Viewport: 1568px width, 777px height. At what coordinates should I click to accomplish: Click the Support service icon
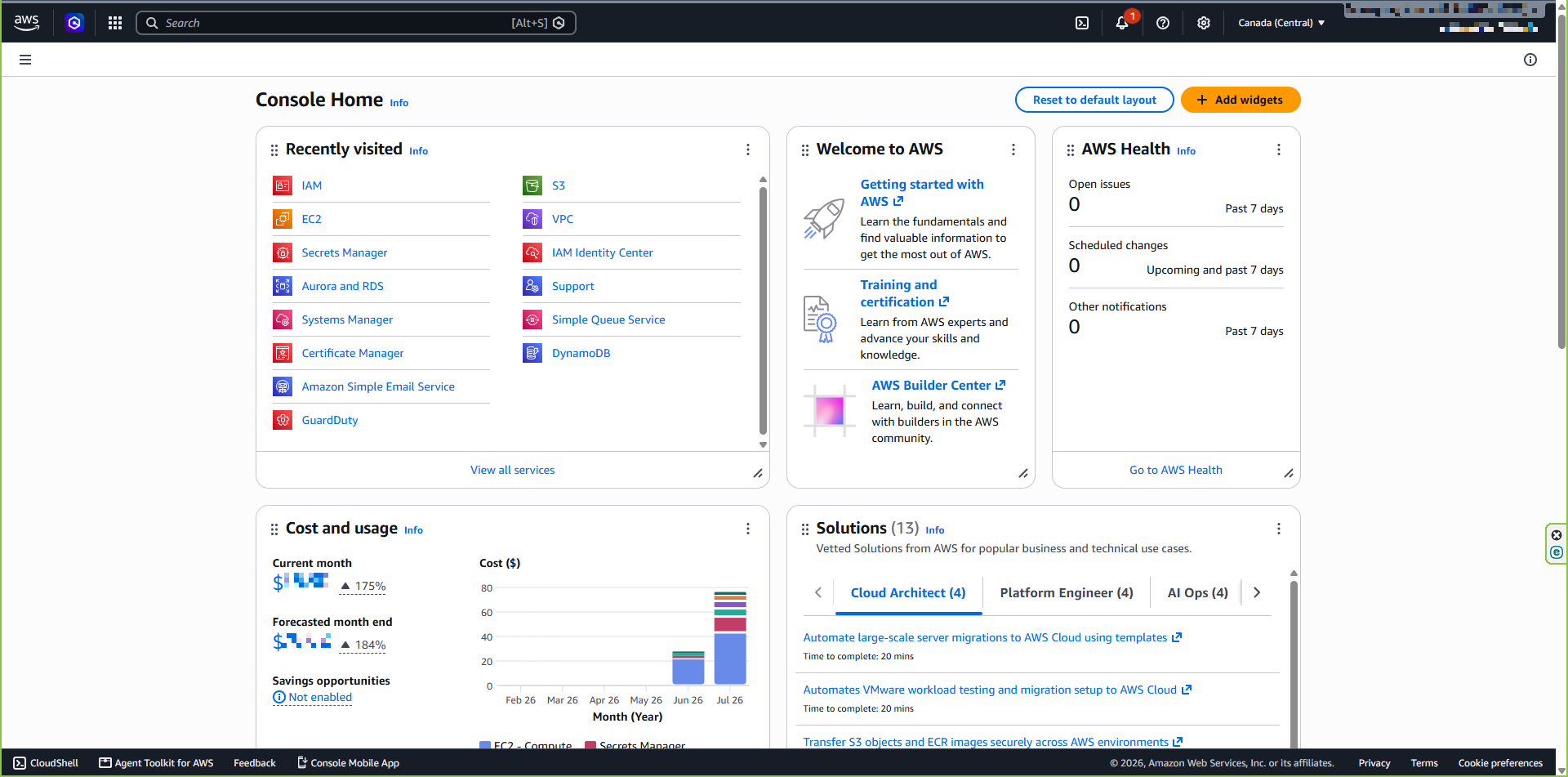click(532, 286)
